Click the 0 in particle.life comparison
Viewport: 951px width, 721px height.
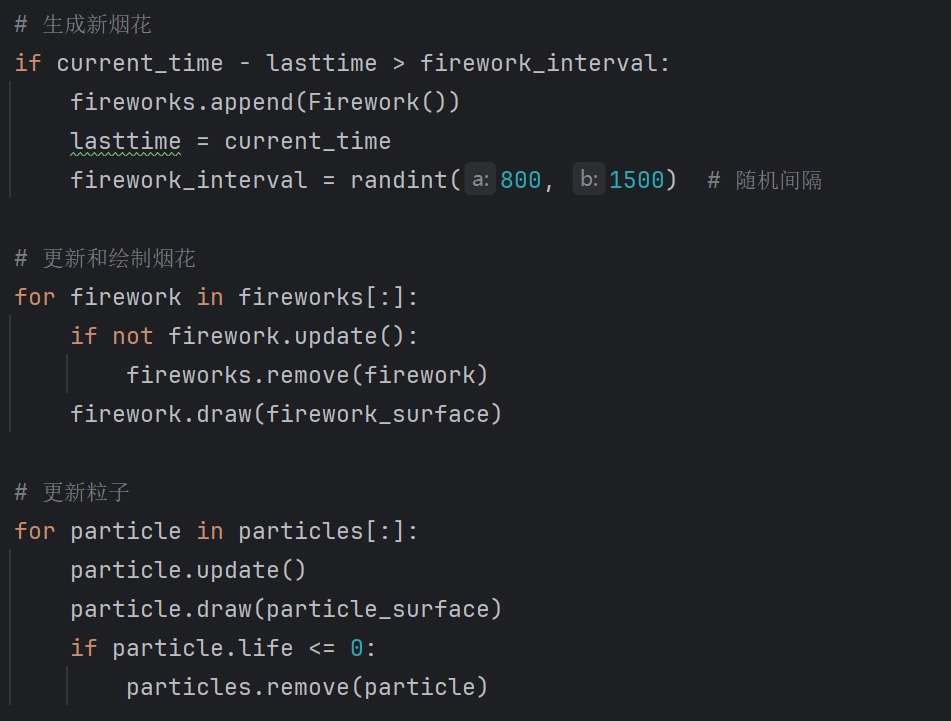click(356, 648)
